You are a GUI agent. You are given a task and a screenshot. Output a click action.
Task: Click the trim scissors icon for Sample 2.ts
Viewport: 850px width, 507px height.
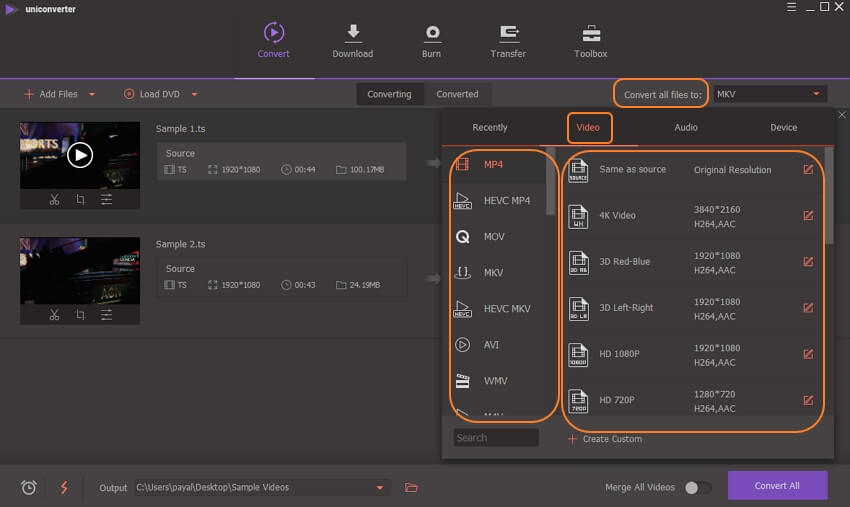[x=54, y=315]
